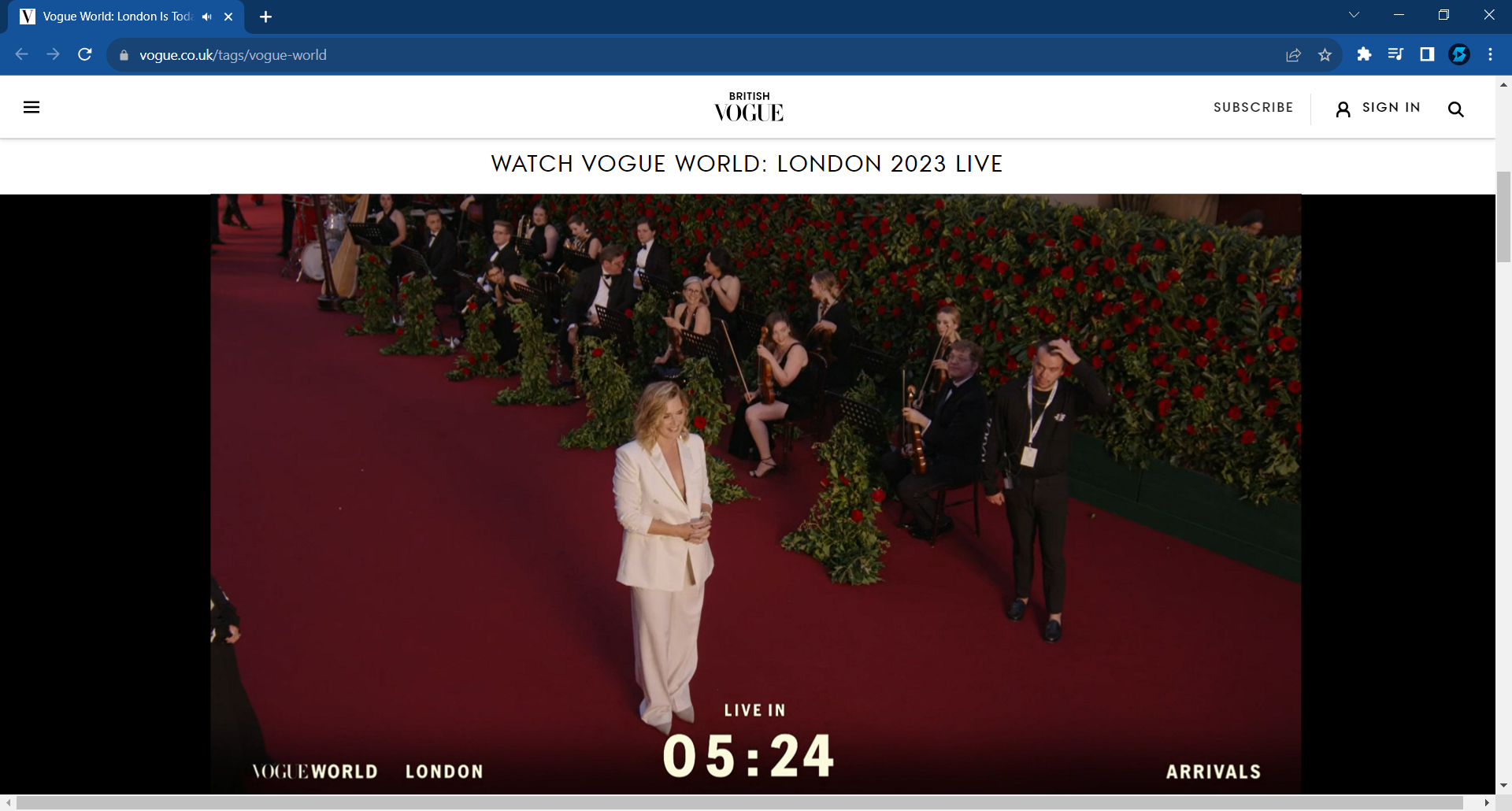
Task: Mute the tab via speaker icon
Action: point(207,17)
